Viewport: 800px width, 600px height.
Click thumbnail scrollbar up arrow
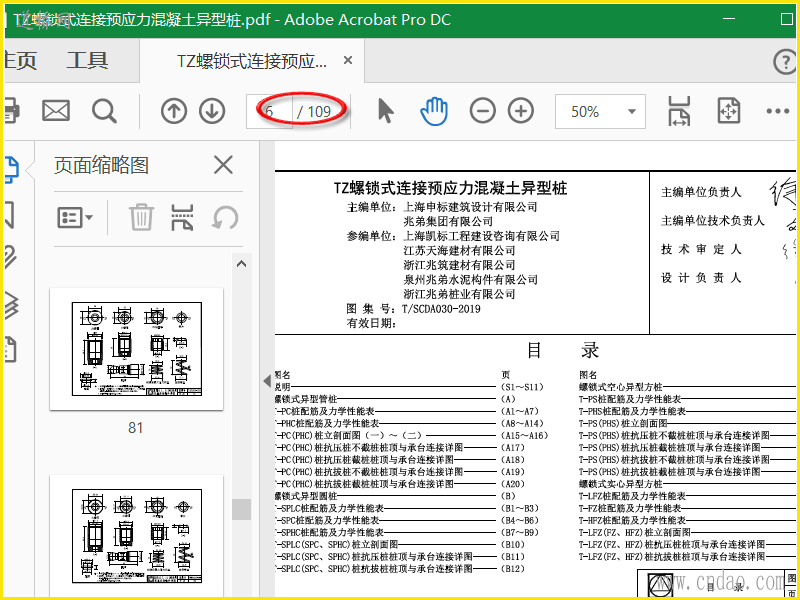241,264
